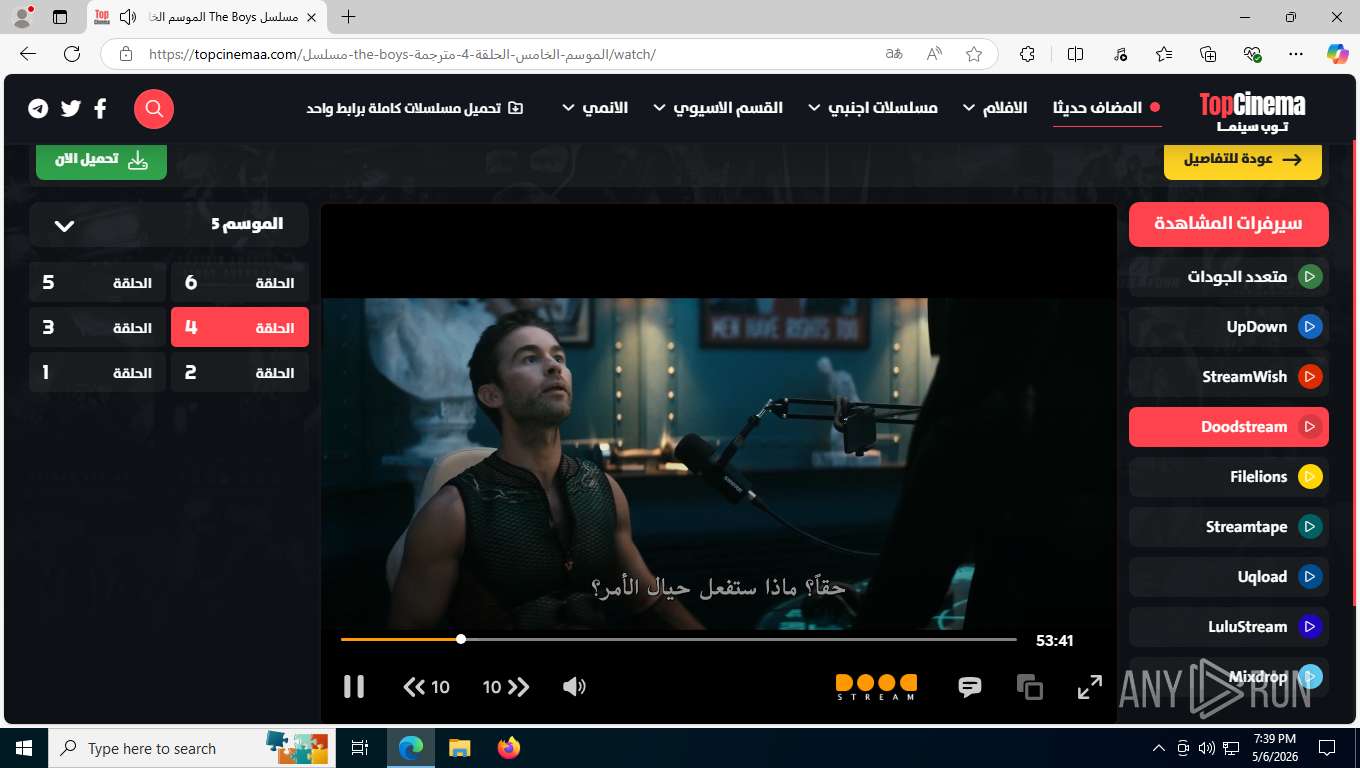Screen dimensions: 1360x768
Task: Click the سيرفرات المشاهدة header
Action: click(x=1229, y=224)
